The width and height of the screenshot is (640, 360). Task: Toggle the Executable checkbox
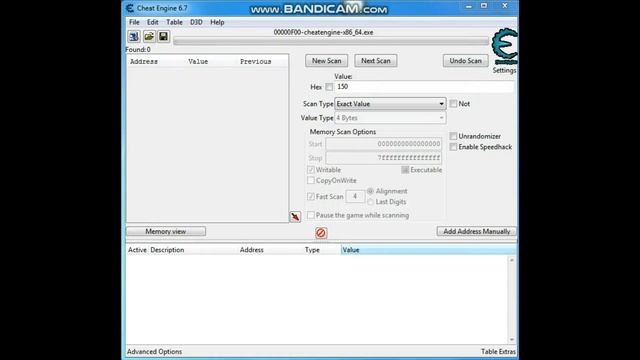point(405,170)
